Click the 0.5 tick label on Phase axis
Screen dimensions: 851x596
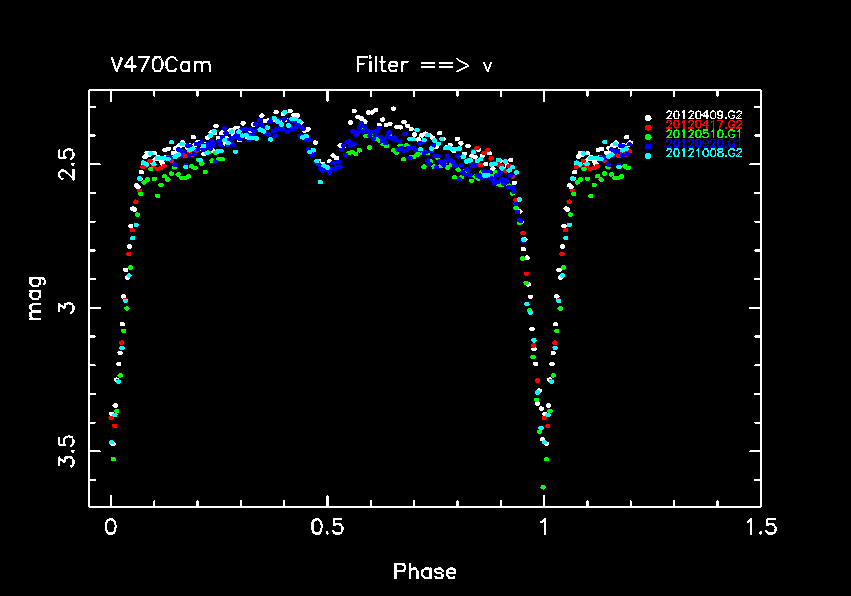click(x=327, y=527)
